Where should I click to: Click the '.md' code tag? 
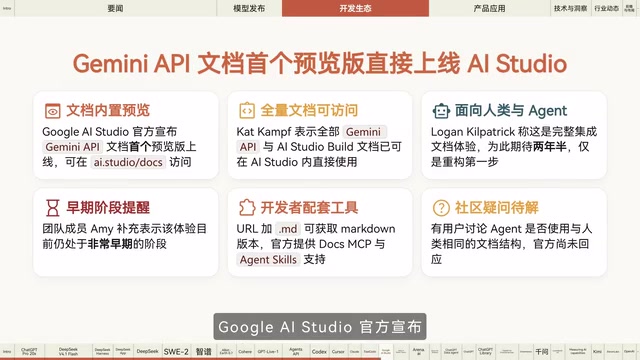[288, 229]
